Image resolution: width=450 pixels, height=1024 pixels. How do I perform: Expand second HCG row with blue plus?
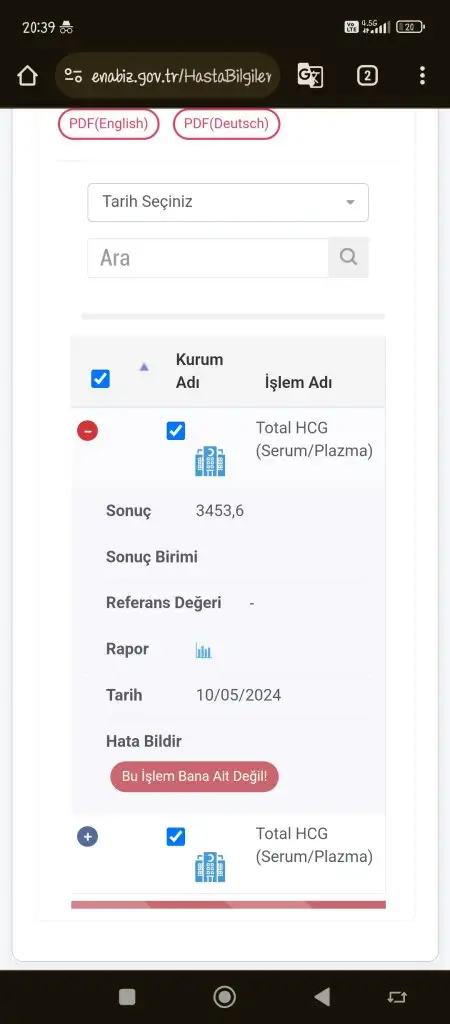[88, 837]
